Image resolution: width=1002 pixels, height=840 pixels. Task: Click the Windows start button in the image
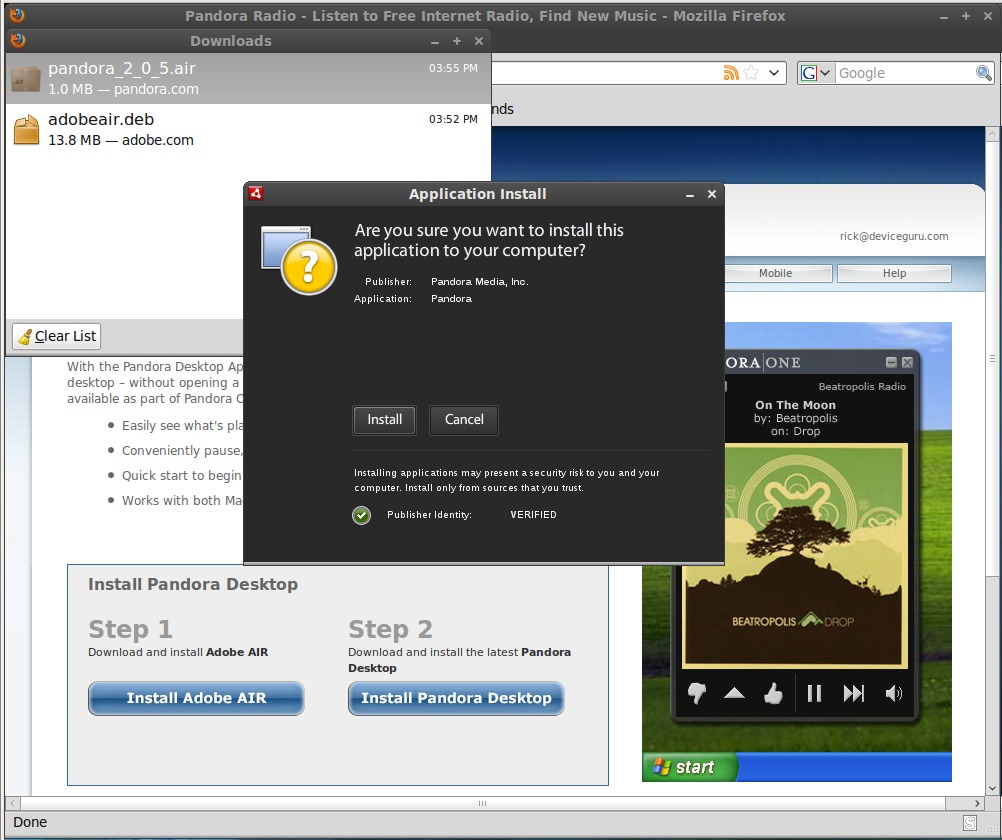click(x=690, y=767)
